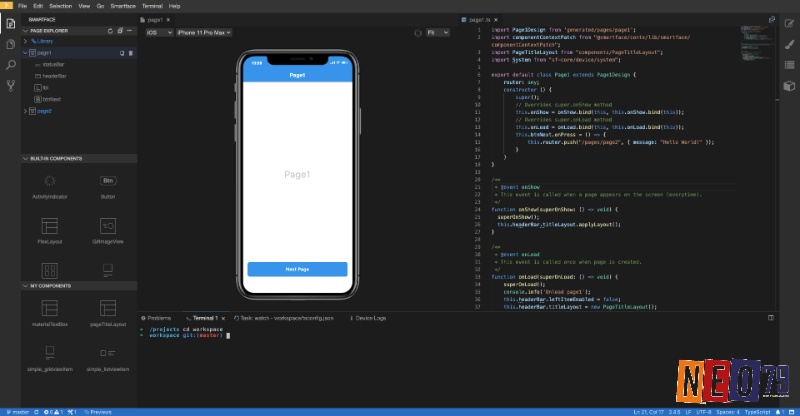Viewport: 800px width, 416px height.
Task: Click TypeScript language mode in status bar
Action: point(757,412)
